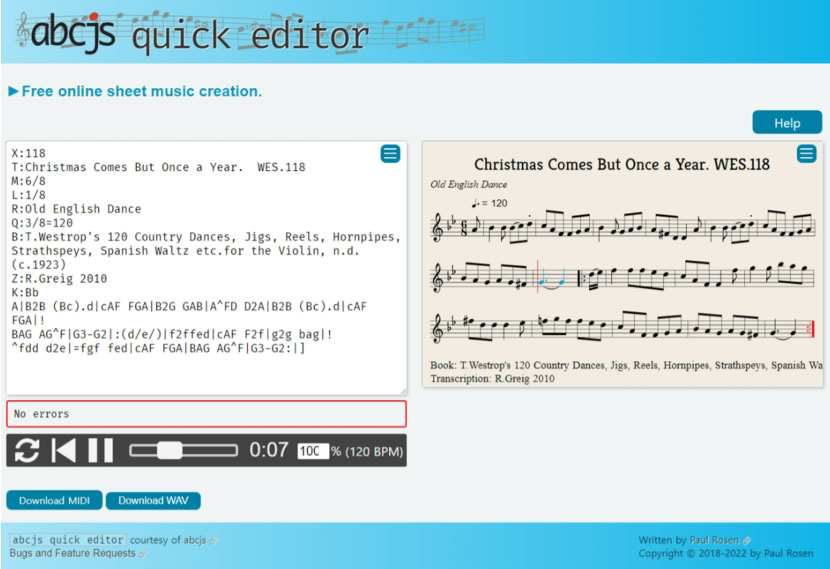Image resolution: width=830 pixels, height=569 pixels.
Task: Click the tempo percentage input field
Action: point(312,451)
